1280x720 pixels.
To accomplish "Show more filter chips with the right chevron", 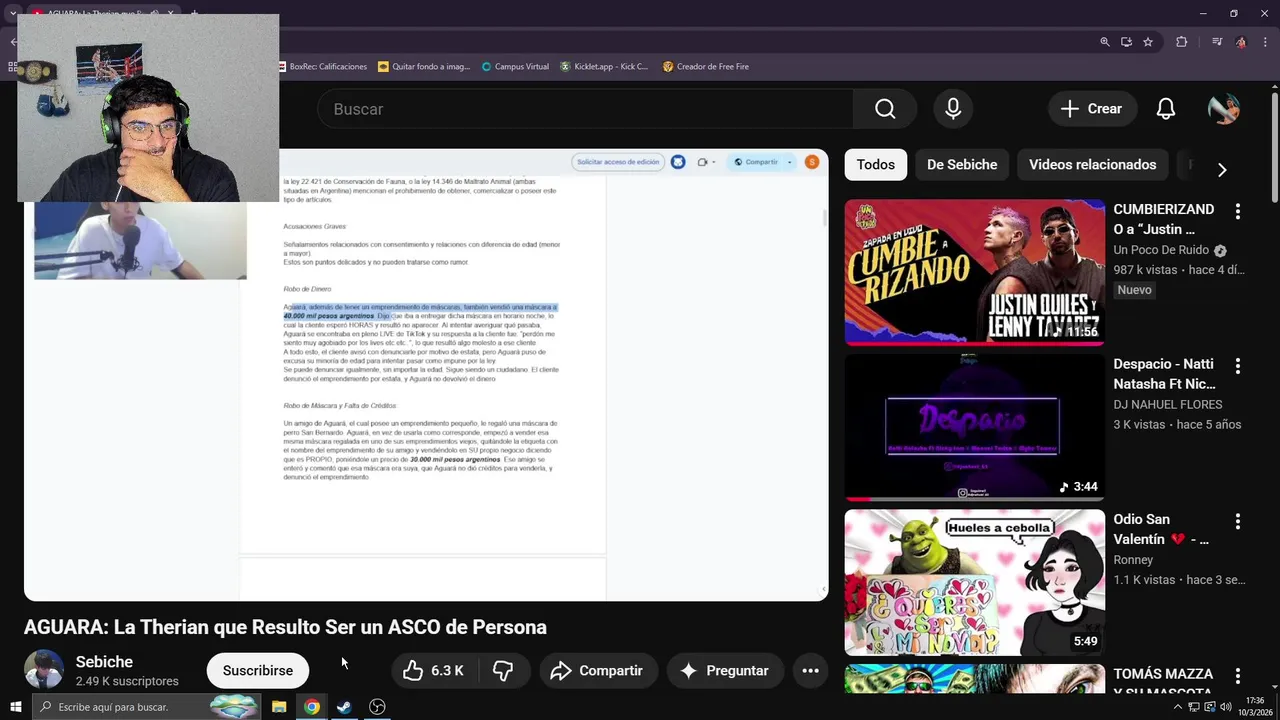I will pos(1222,169).
